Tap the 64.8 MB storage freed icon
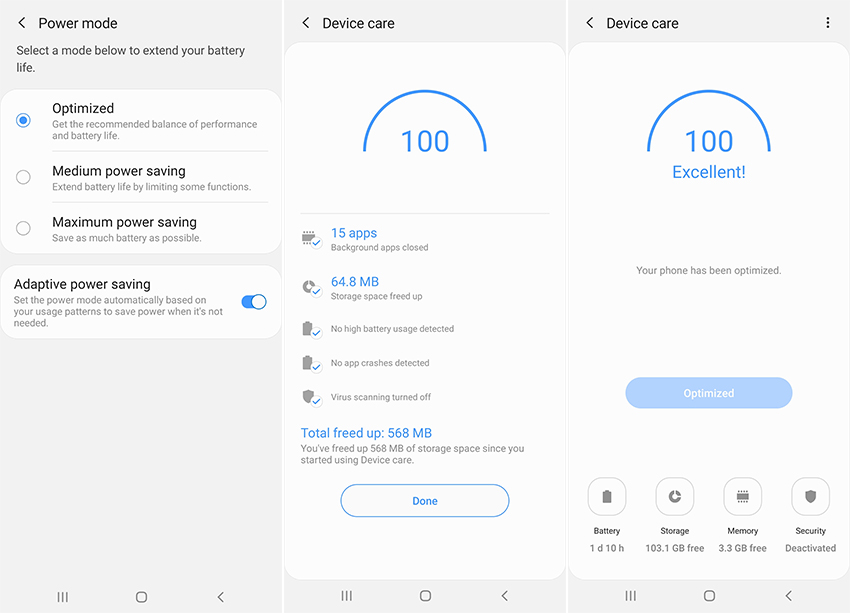 [x=311, y=288]
